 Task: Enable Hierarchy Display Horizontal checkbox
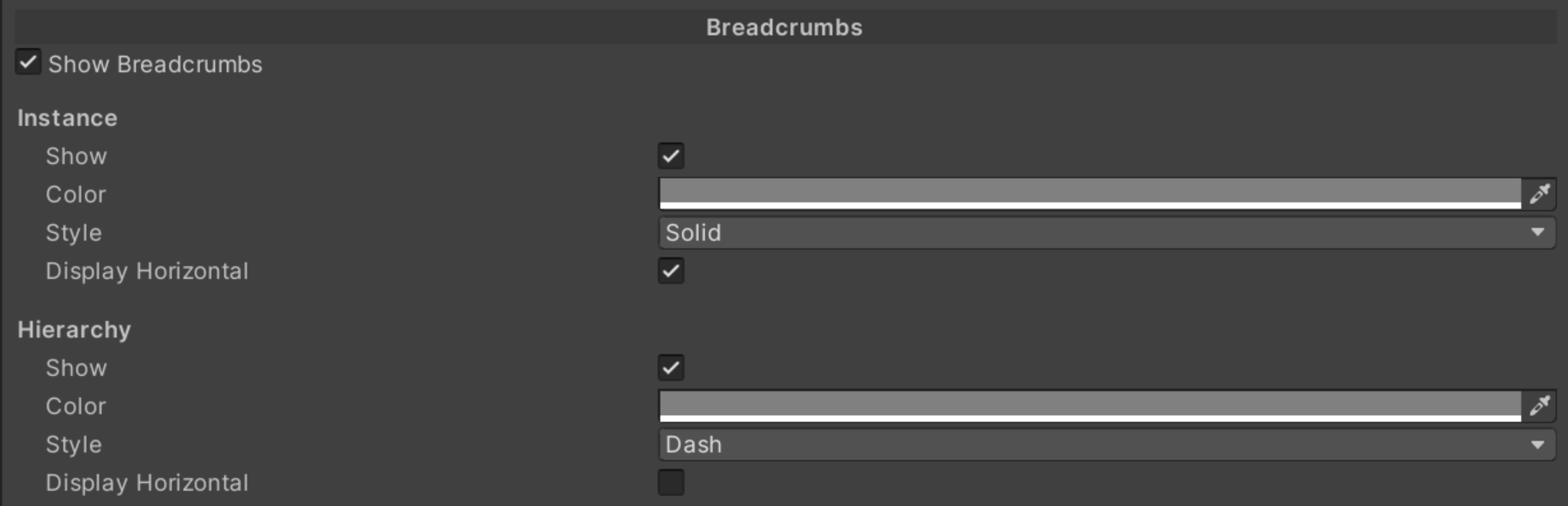click(x=671, y=482)
